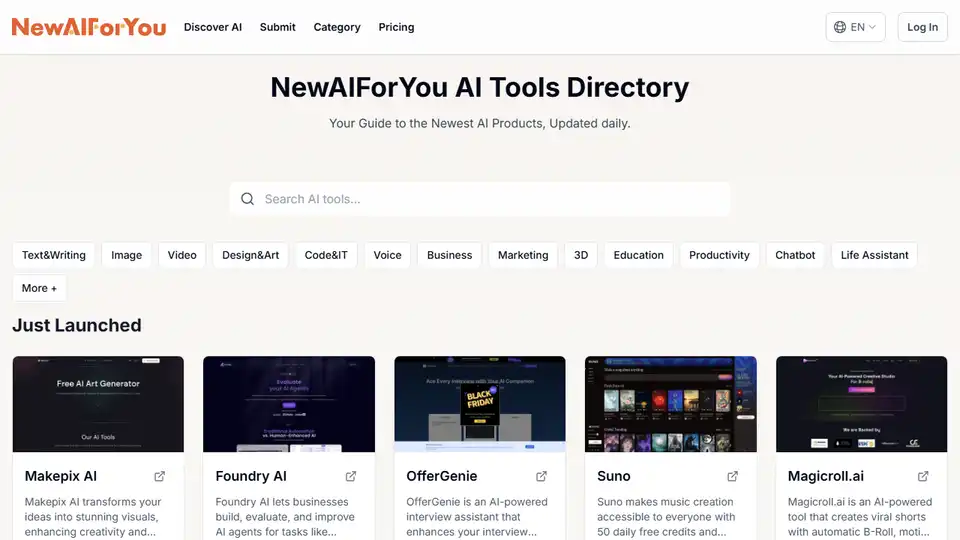
Task: Open OfferGenie preview thumbnail
Action: tap(480, 404)
